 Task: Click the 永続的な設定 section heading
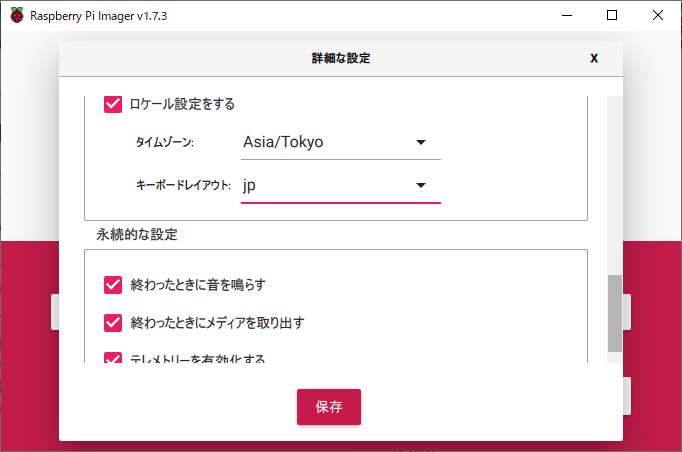138,235
